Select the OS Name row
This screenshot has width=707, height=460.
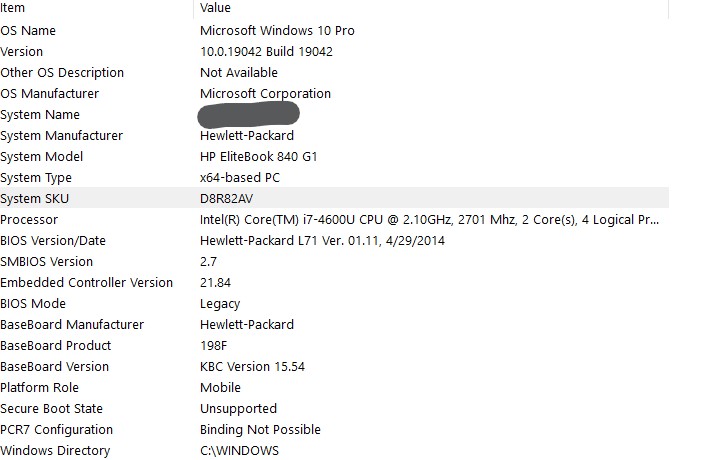click(x=334, y=30)
